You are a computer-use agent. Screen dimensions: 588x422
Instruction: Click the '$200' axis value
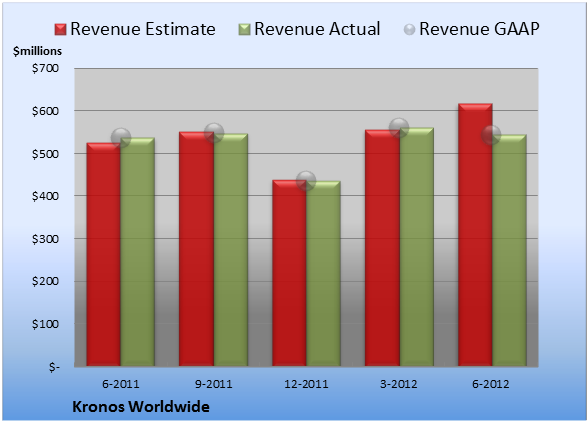(45, 281)
